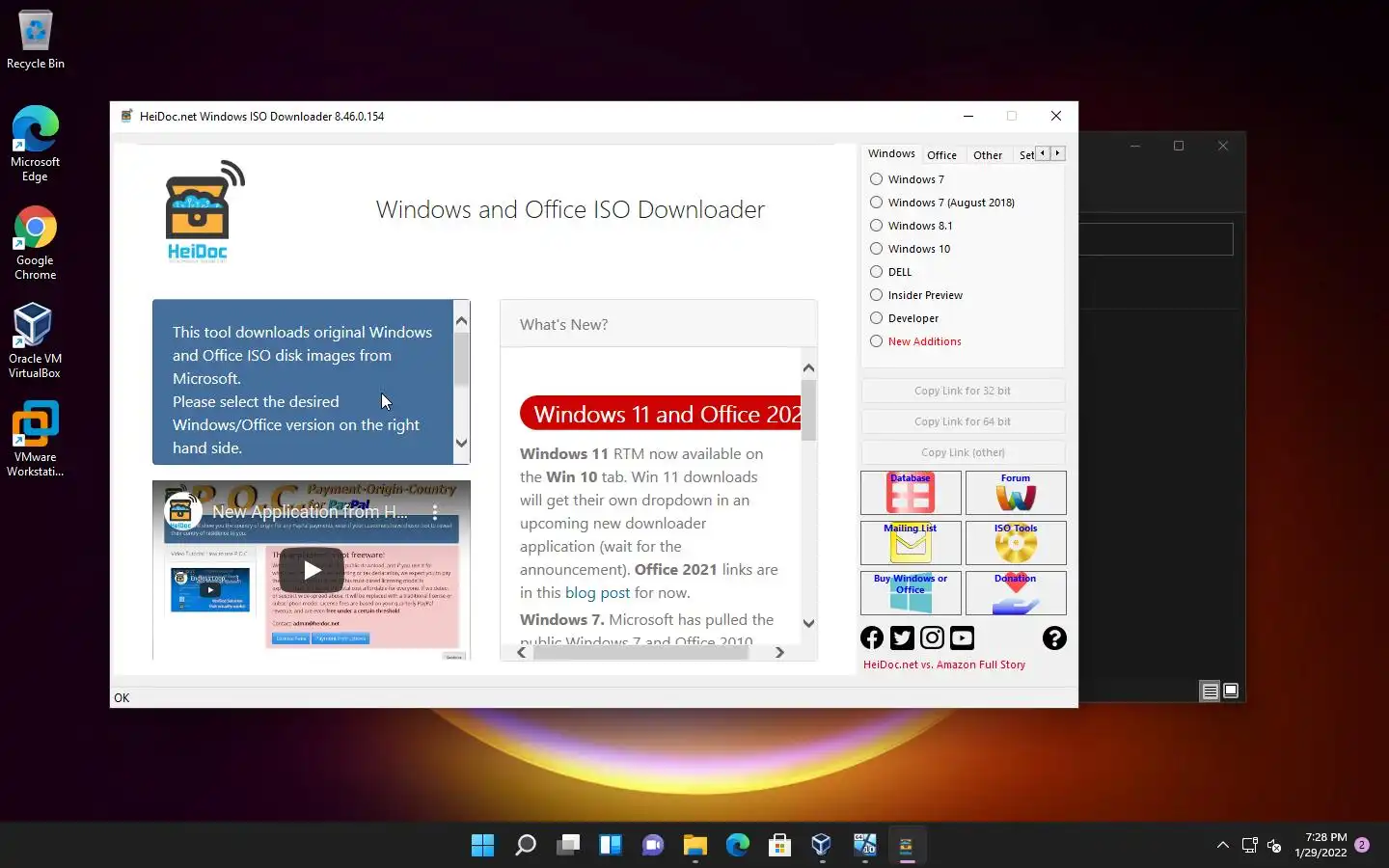Select the DELL radio button

(x=876, y=272)
